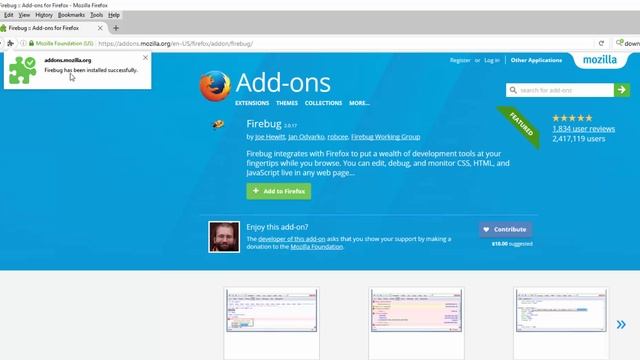Click the Contribute button
The width and height of the screenshot is (640, 360).
pyautogui.click(x=505, y=229)
